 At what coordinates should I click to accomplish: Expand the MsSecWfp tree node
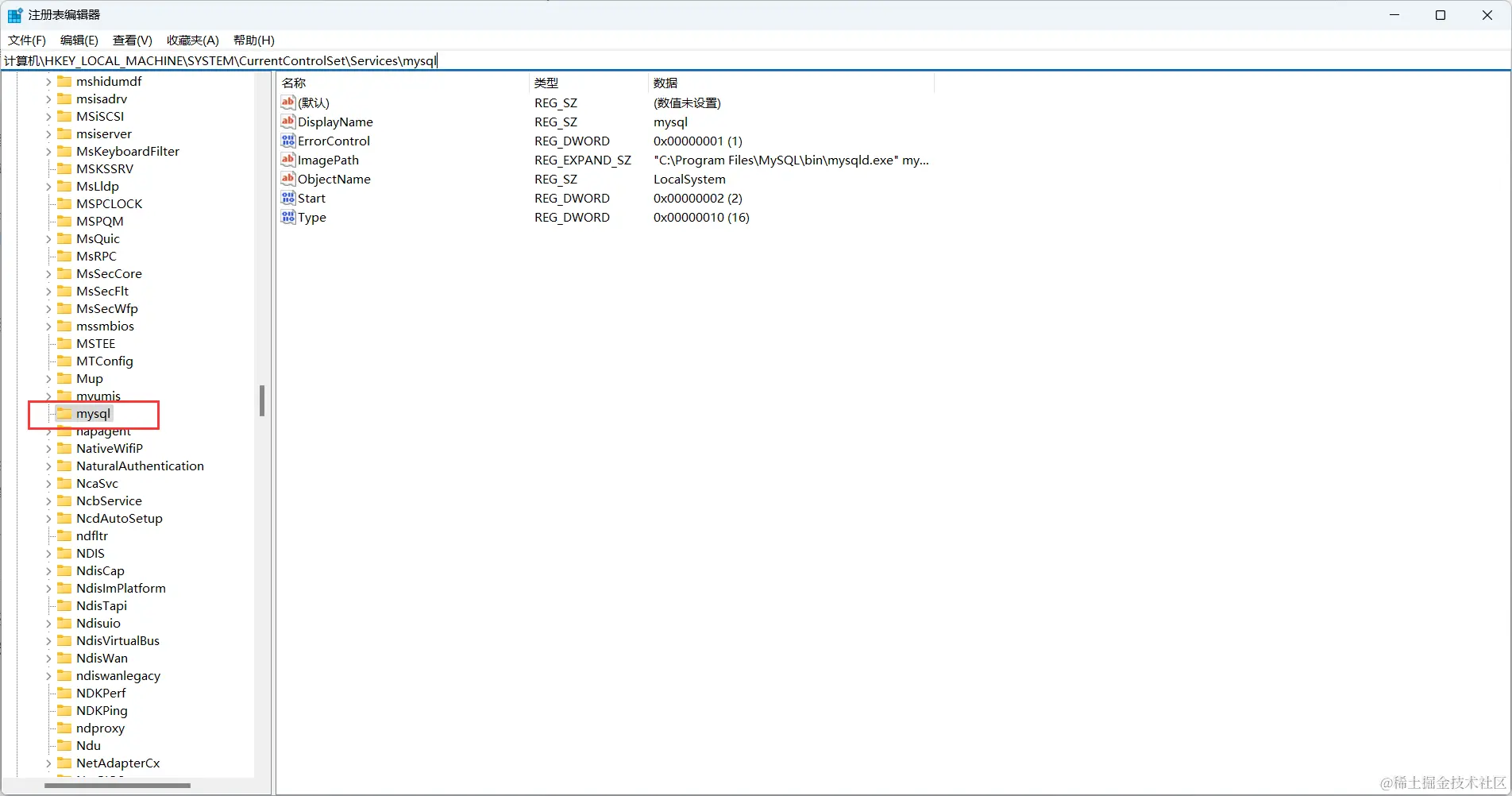(x=48, y=308)
